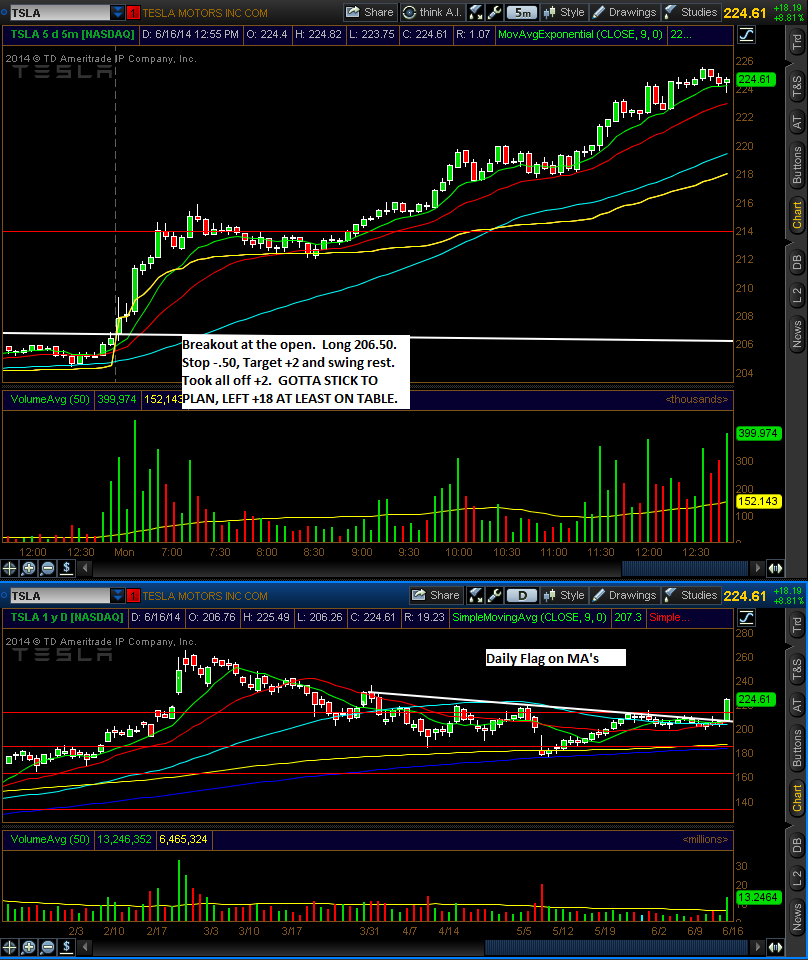Click SimpleMovingAvg (CLOSE, 9, 0) study label
The width and height of the screenshot is (808, 960).
(529, 617)
